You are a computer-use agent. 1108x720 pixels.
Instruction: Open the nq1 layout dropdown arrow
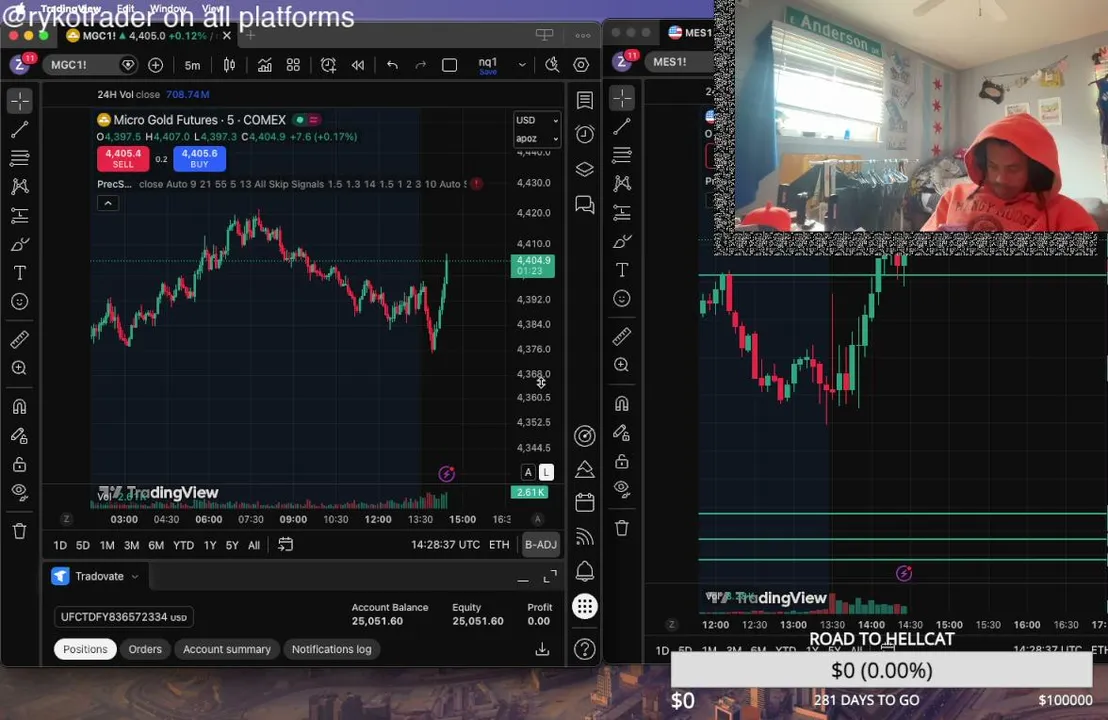522,65
